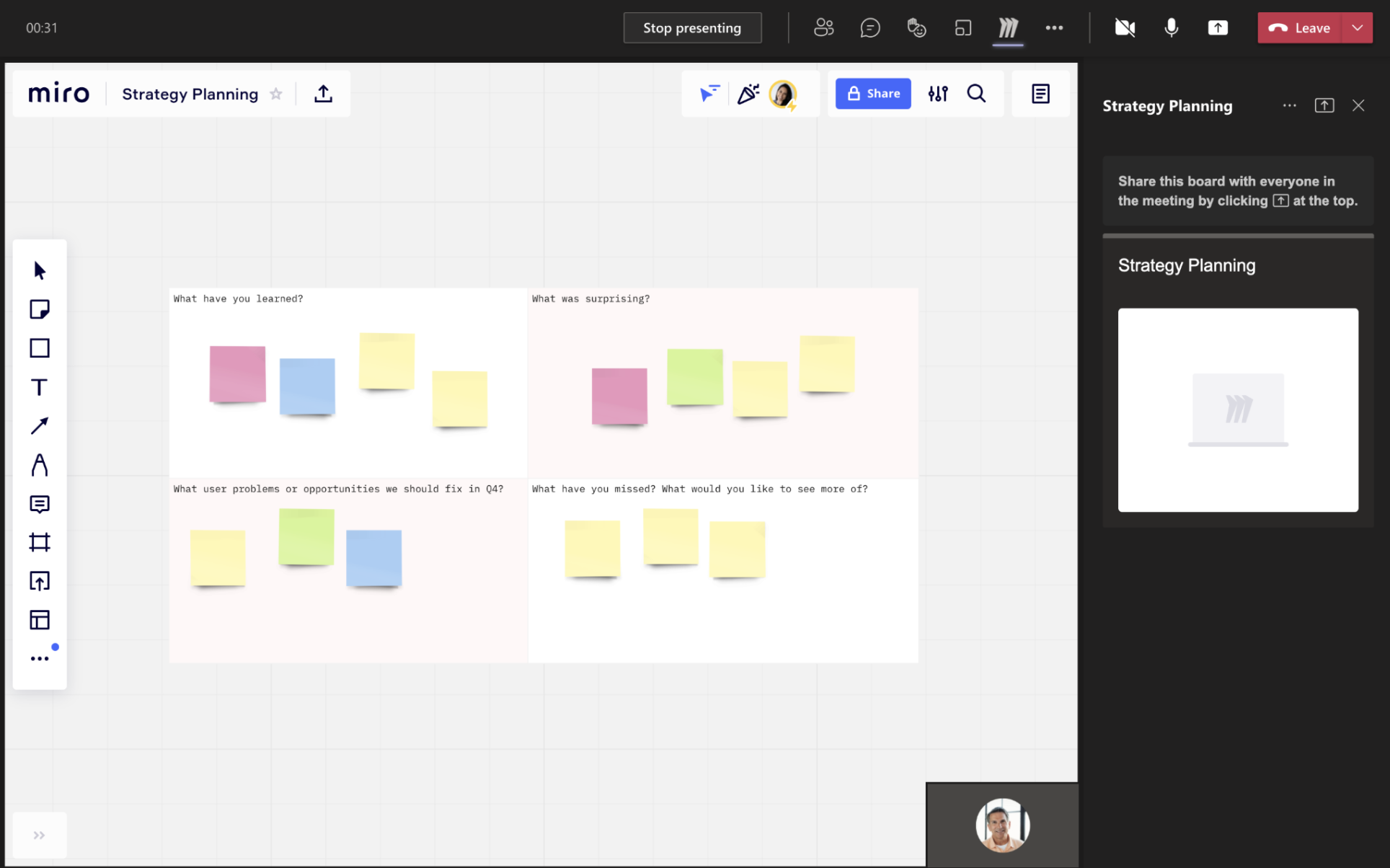Click the Miro board search icon

click(x=976, y=94)
